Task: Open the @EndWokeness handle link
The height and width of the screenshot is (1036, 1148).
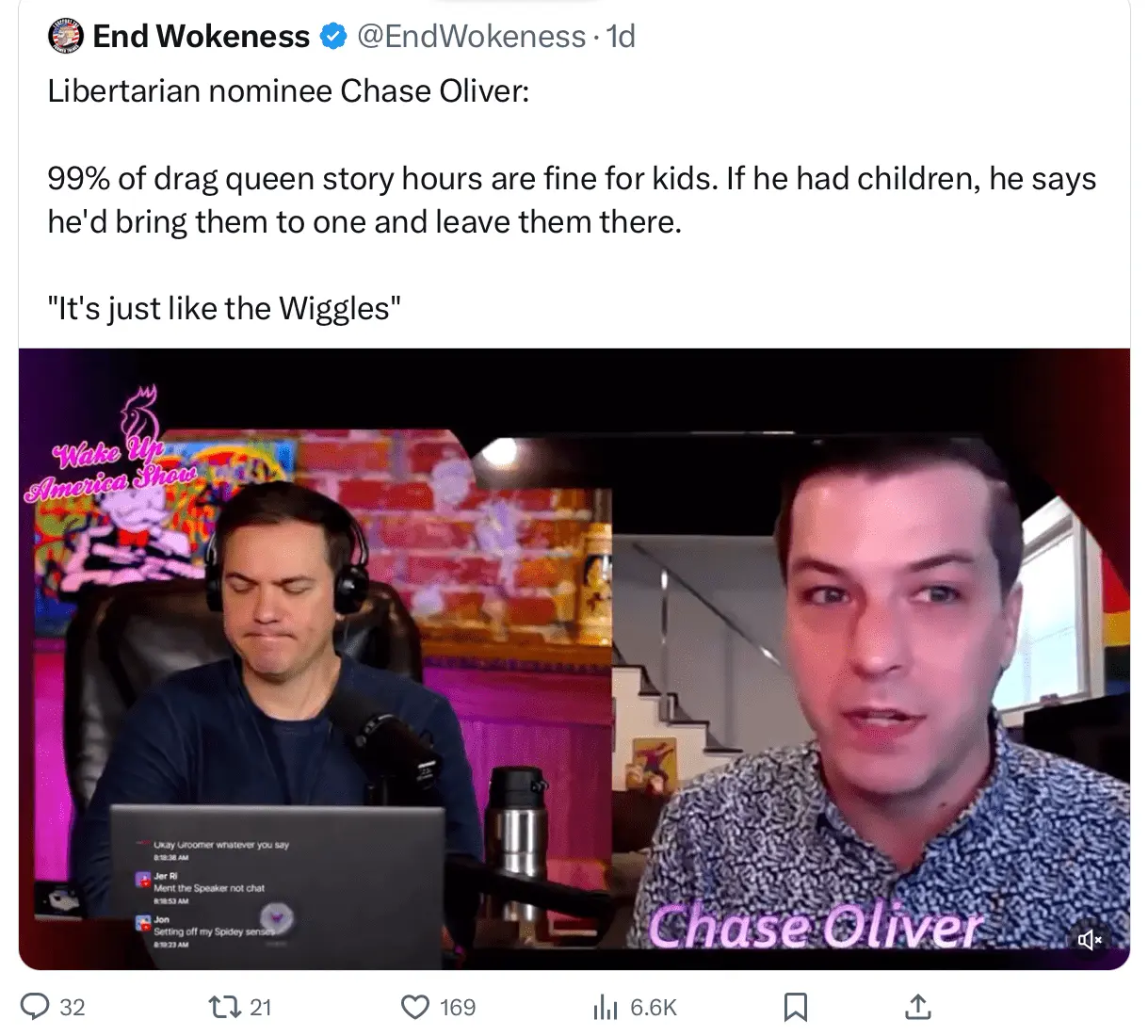Action: (x=471, y=37)
